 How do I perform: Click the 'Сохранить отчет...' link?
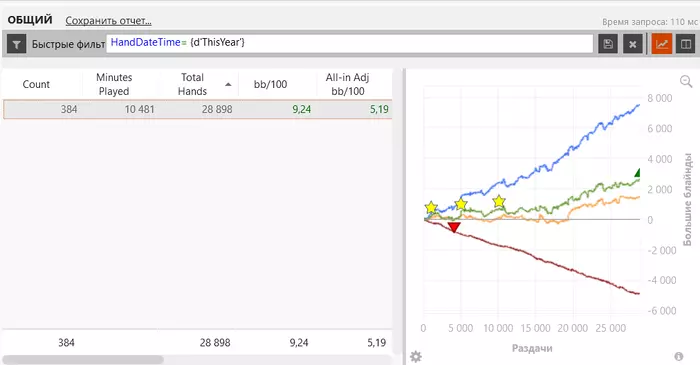click(108, 21)
